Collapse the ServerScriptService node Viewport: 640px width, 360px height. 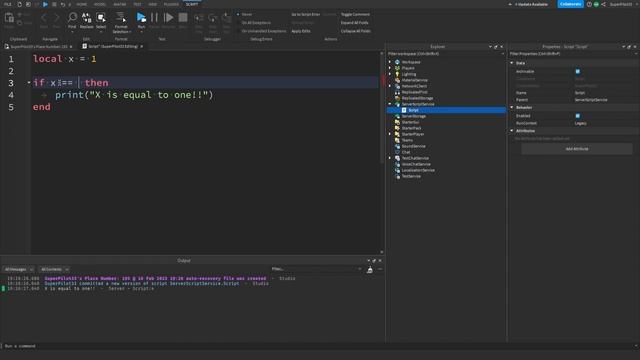[x=390, y=104]
